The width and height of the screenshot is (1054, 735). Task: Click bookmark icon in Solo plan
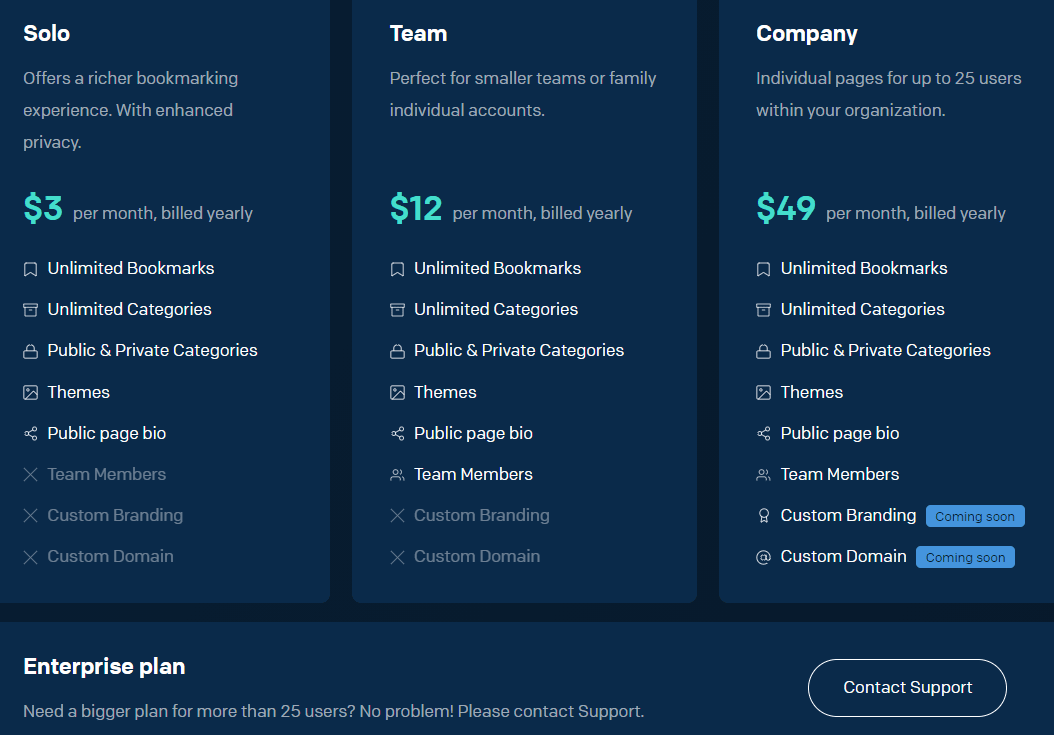(31, 269)
